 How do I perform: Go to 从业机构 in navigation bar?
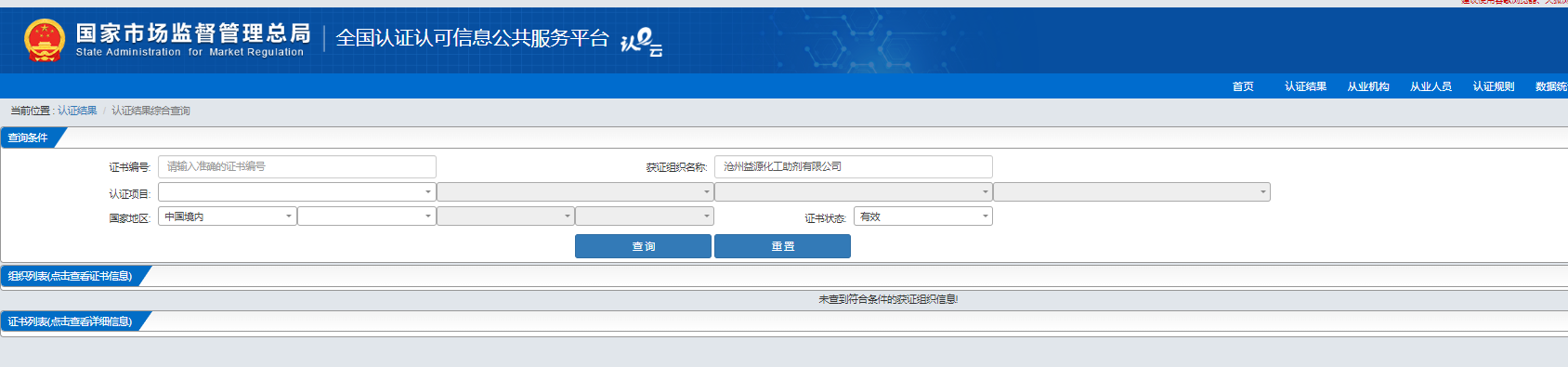click(1368, 86)
